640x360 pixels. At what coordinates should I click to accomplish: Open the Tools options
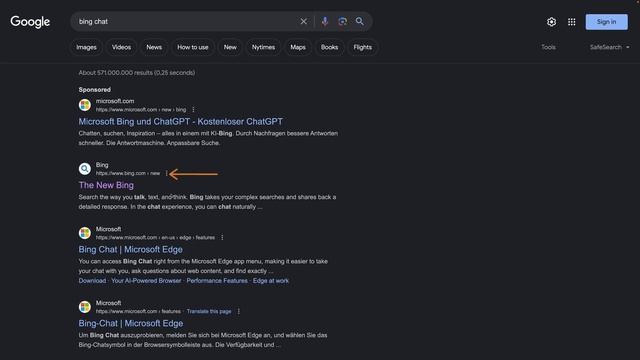tap(548, 47)
